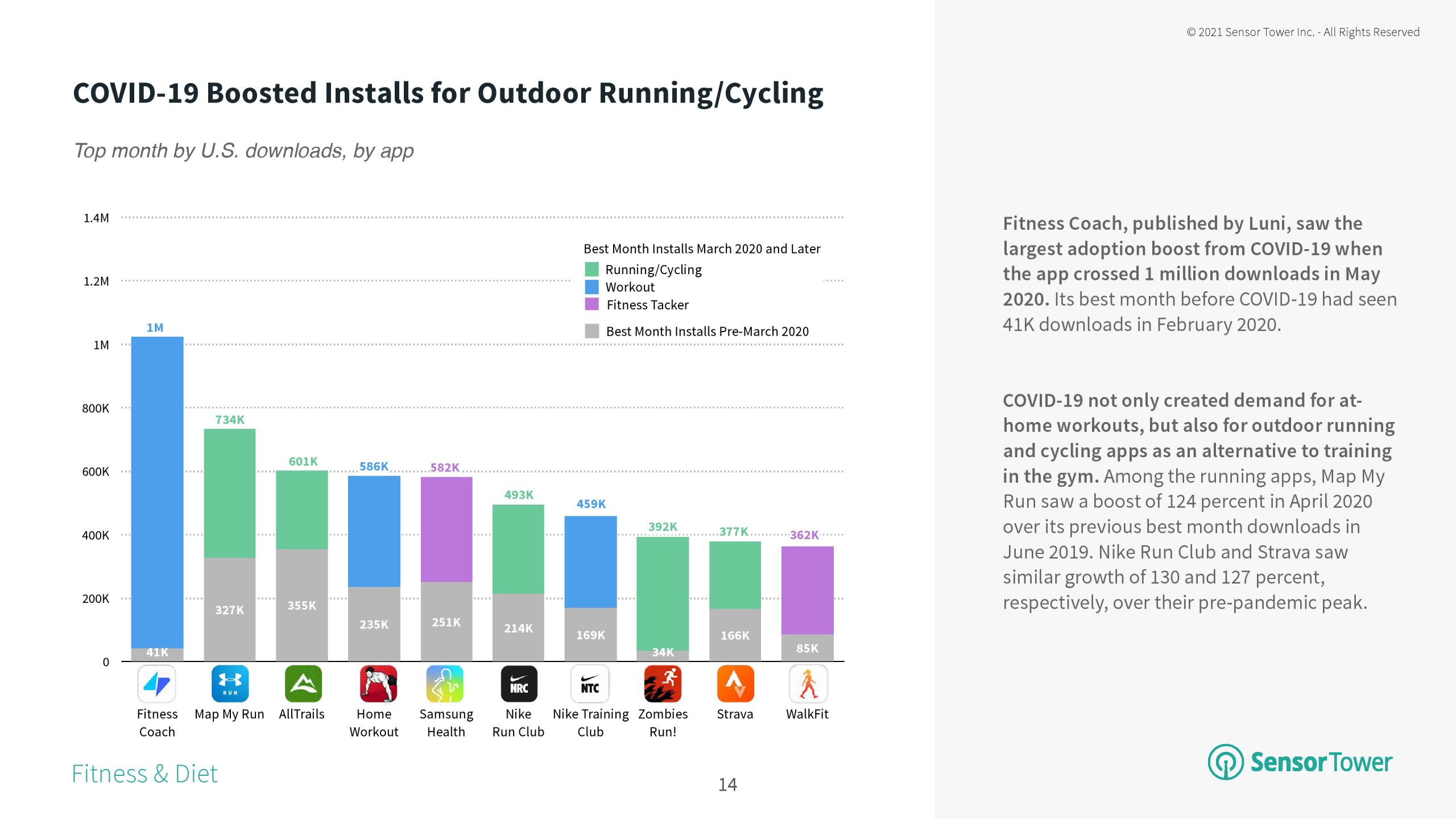Click the green Running/Cycling legend swatch

click(x=591, y=269)
